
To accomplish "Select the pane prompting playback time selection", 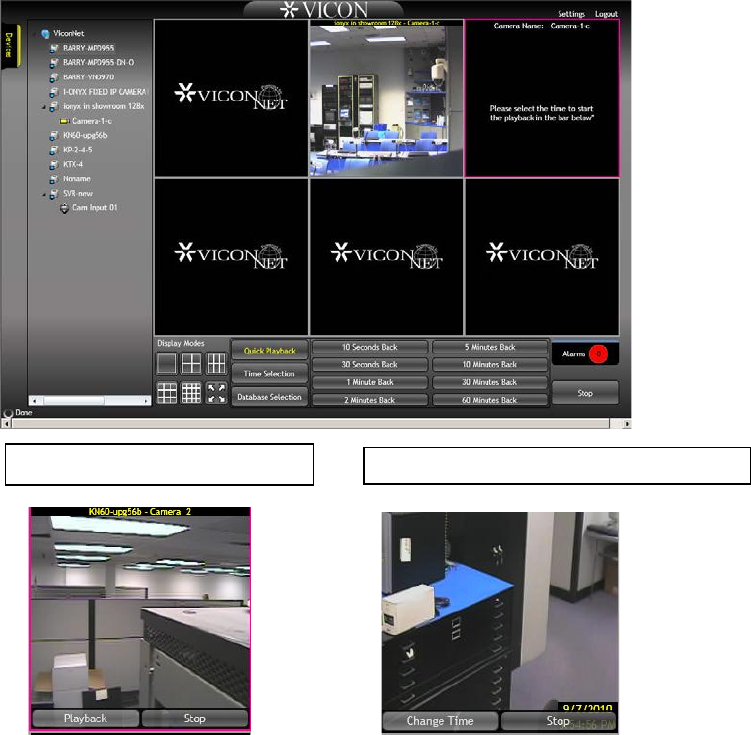I will point(542,99).
